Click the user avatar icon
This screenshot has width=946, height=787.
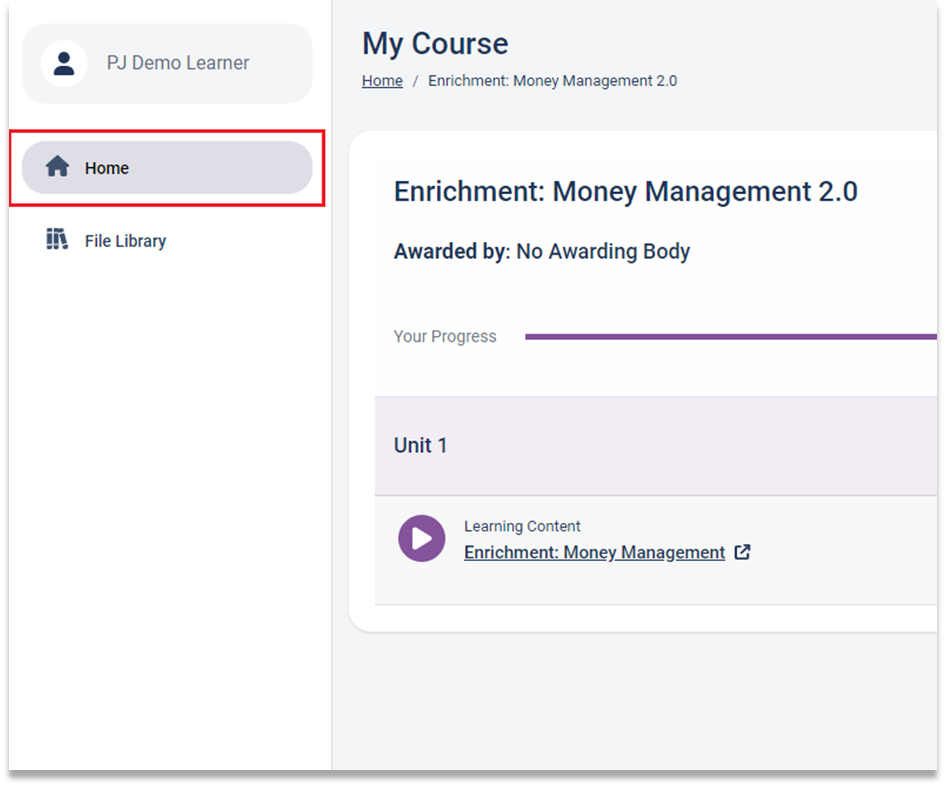click(64, 63)
